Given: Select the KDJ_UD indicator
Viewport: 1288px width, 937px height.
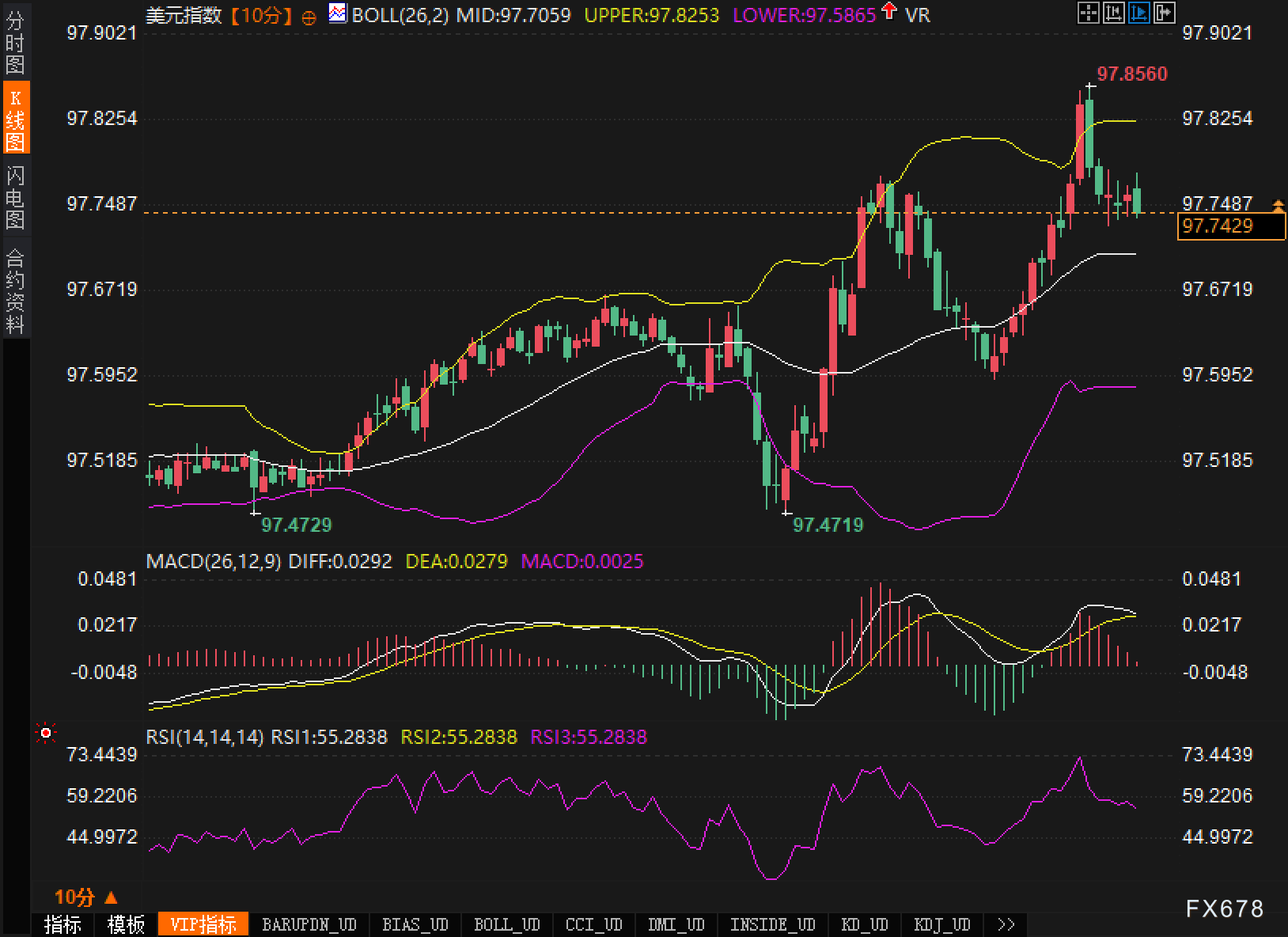Looking at the screenshot, I should point(941,924).
